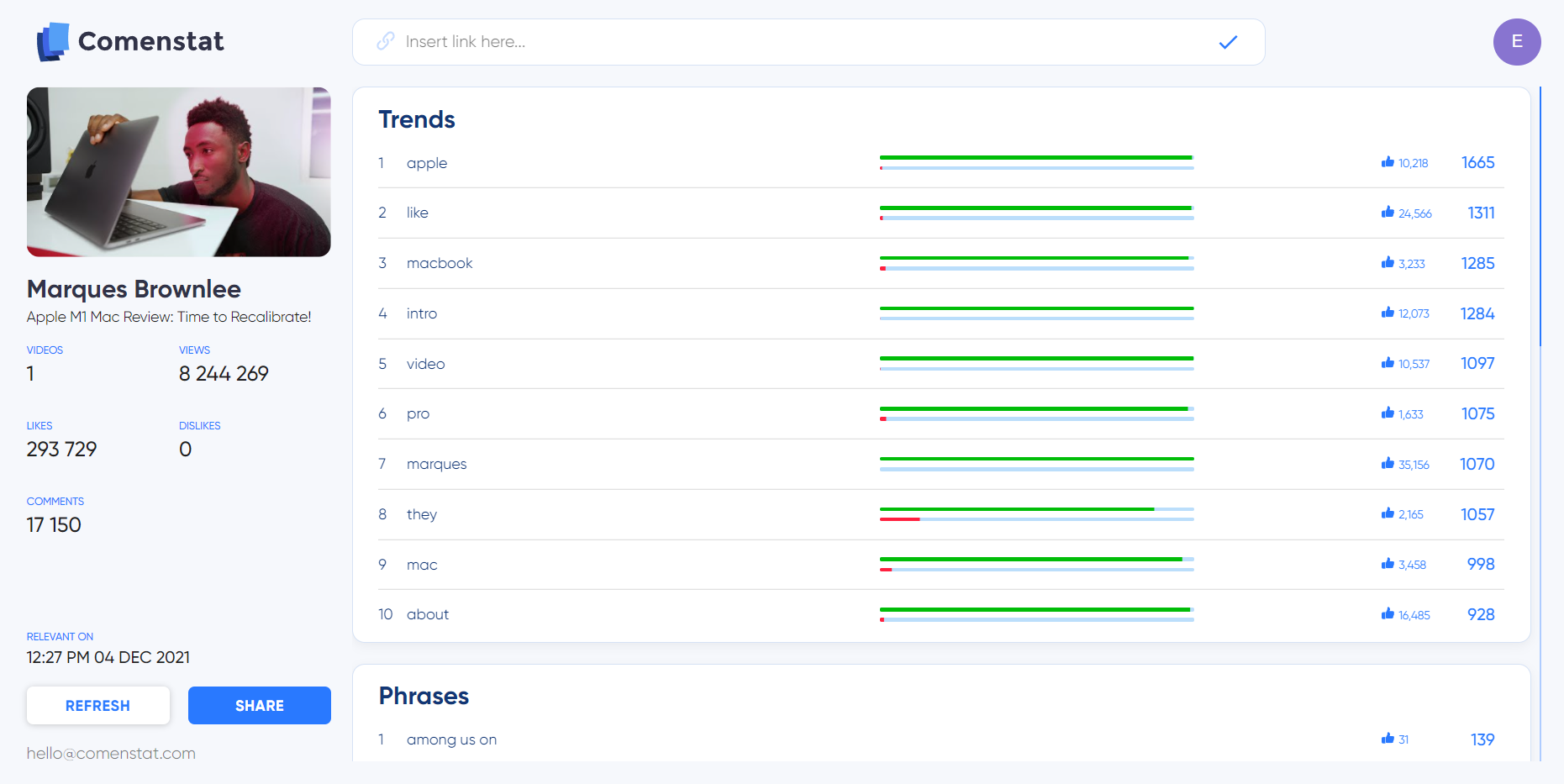1564x784 pixels.
Task: Click the apple sentiment bar
Action: 1037,163
